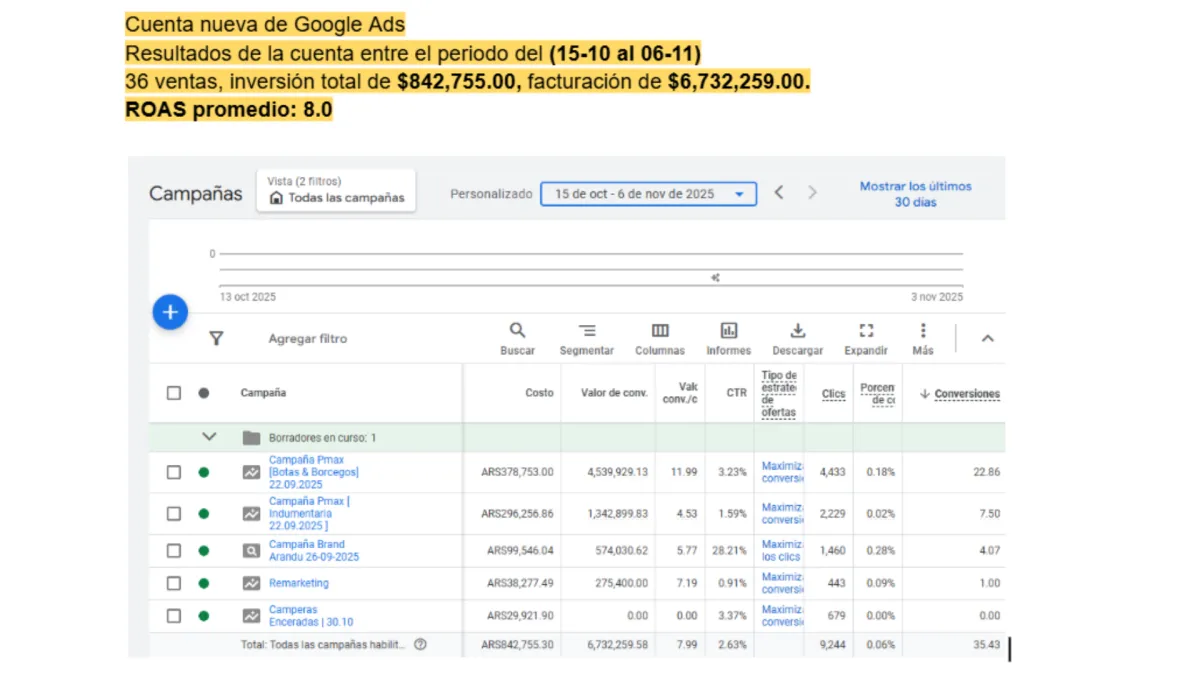Open the Segmentar segment tool
This screenshot has width=1200, height=675.
[x=587, y=331]
